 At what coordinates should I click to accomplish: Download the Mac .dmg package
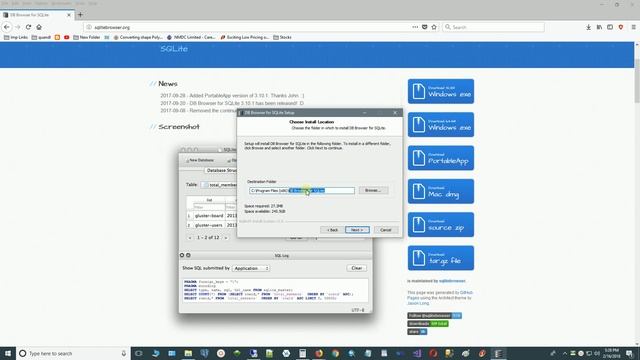pyautogui.click(x=441, y=191)
